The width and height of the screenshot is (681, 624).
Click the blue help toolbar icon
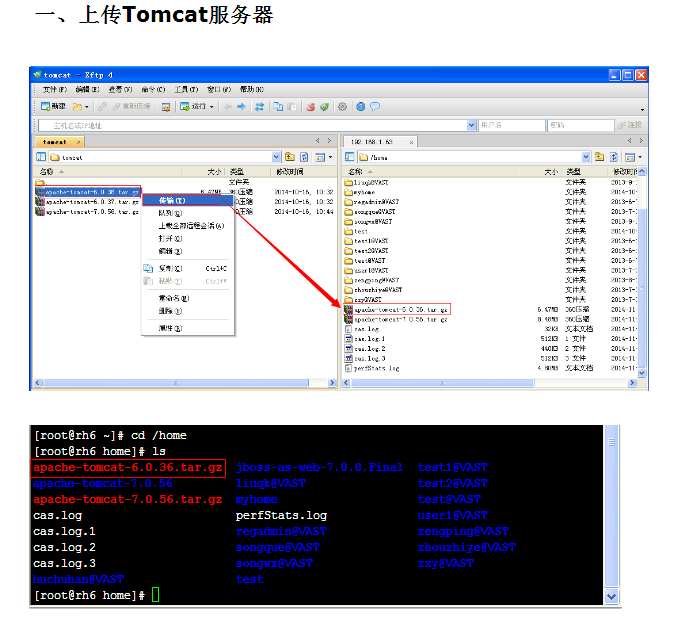pos(360,106)
